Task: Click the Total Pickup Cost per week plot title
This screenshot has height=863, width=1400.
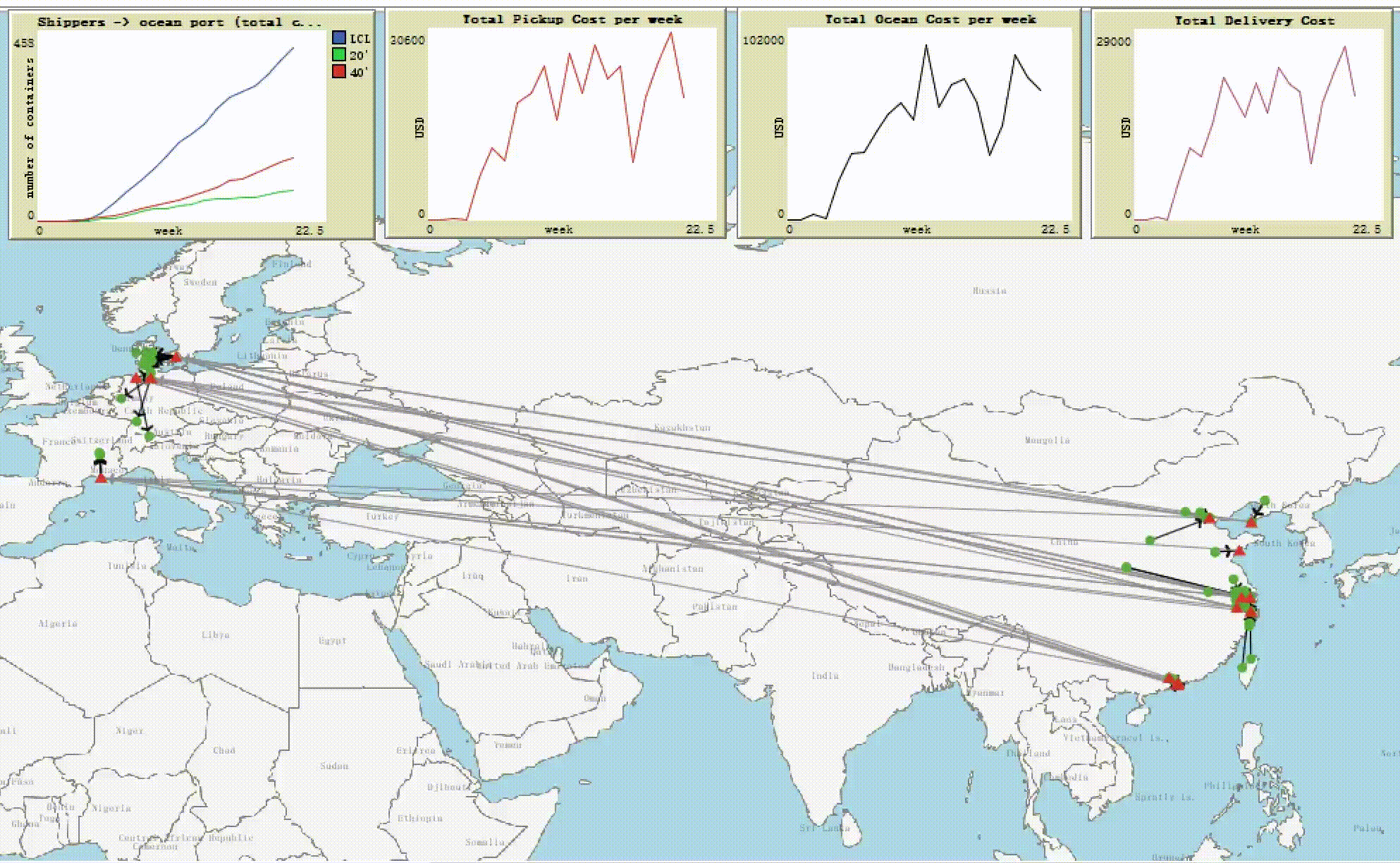Action: tap(572, 19)
